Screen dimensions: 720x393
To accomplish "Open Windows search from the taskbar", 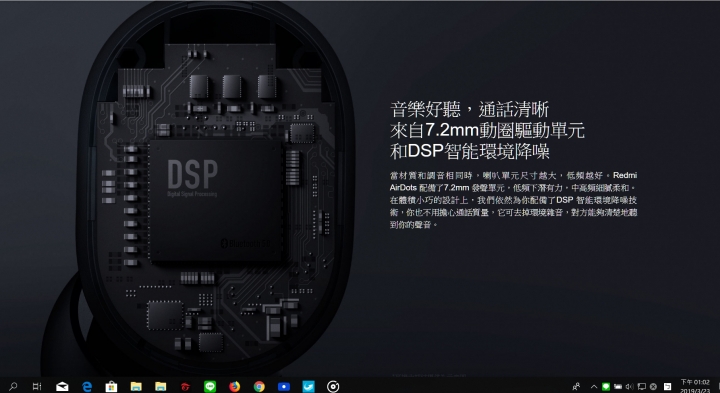I will (13, 387).
